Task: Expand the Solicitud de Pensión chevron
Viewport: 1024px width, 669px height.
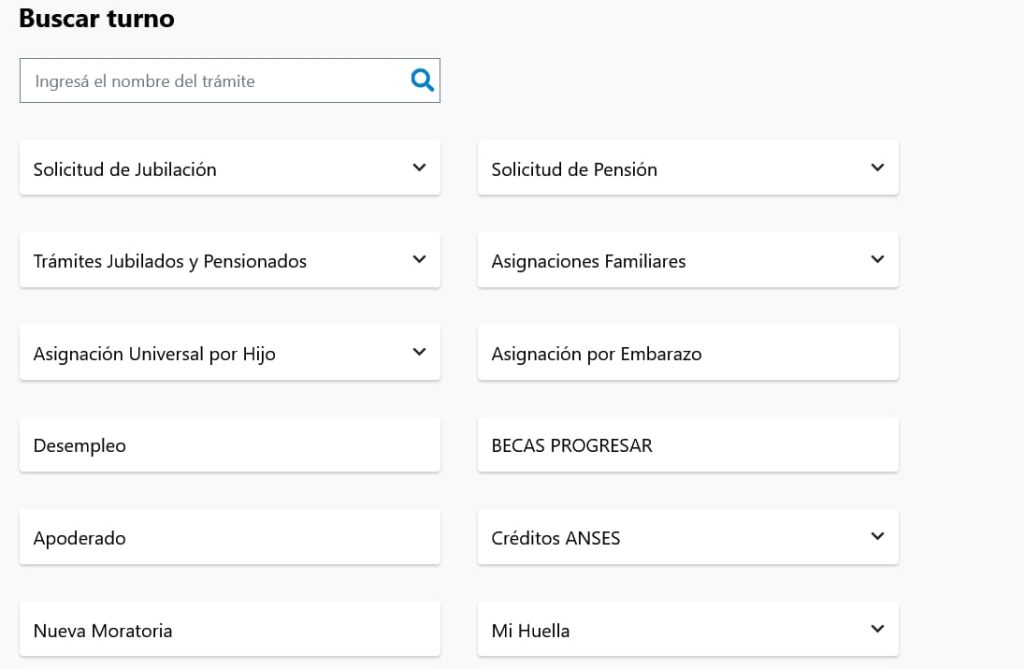Action: click(x=878, y=168)
